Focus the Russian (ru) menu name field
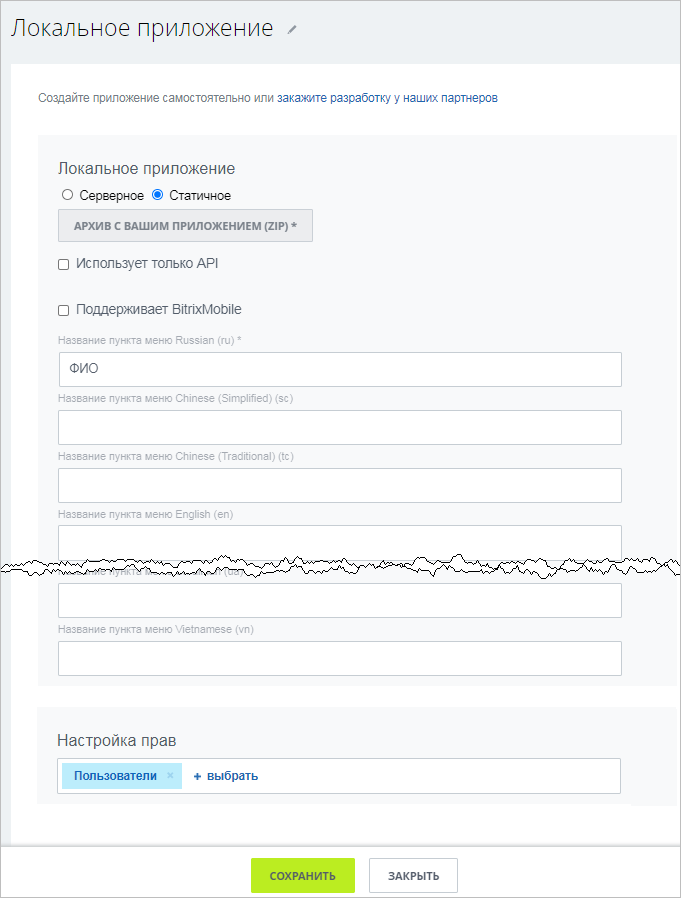681x898 pixels. tap(340, 369)
